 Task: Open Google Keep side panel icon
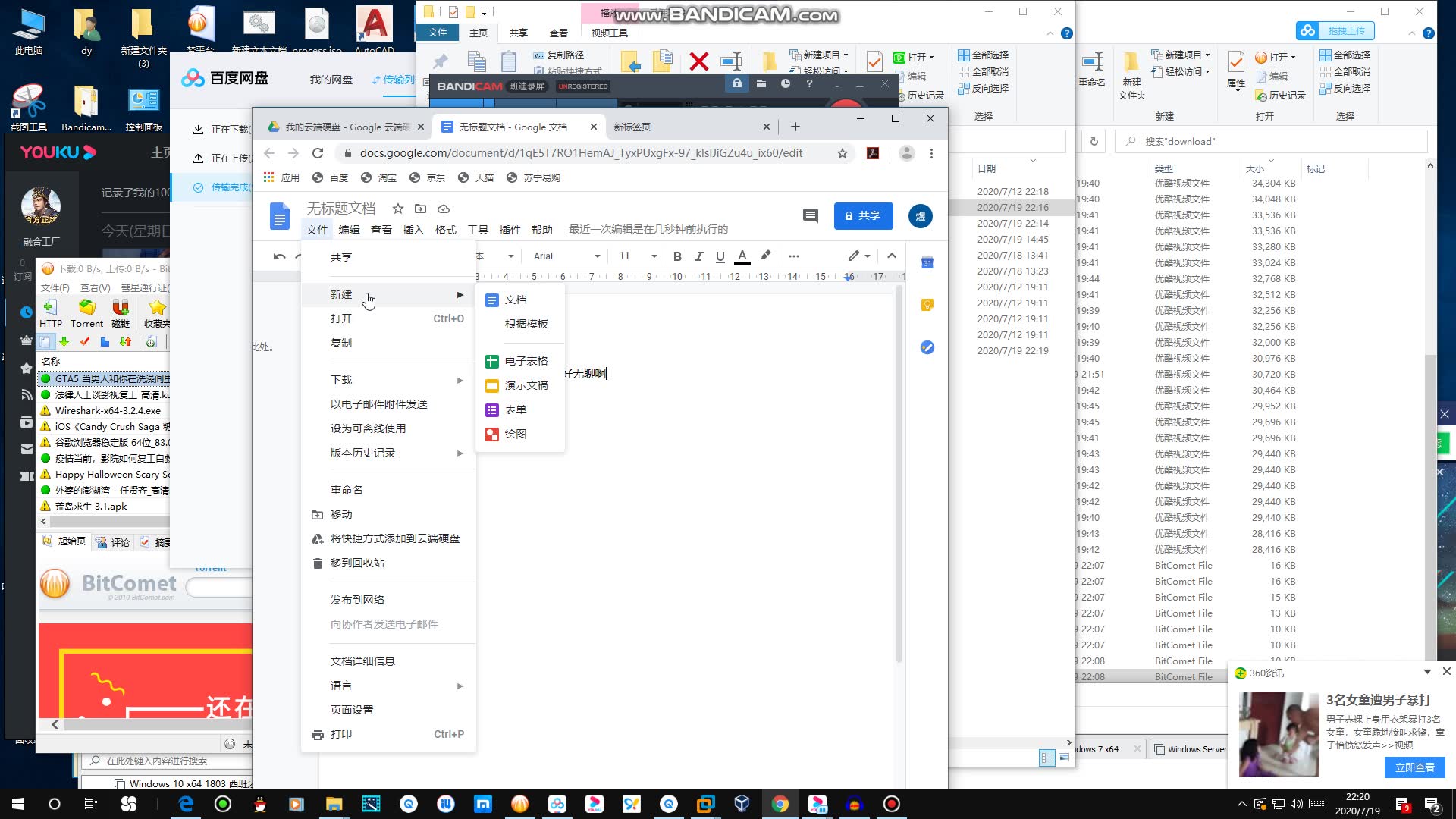(x=927, y=305)
